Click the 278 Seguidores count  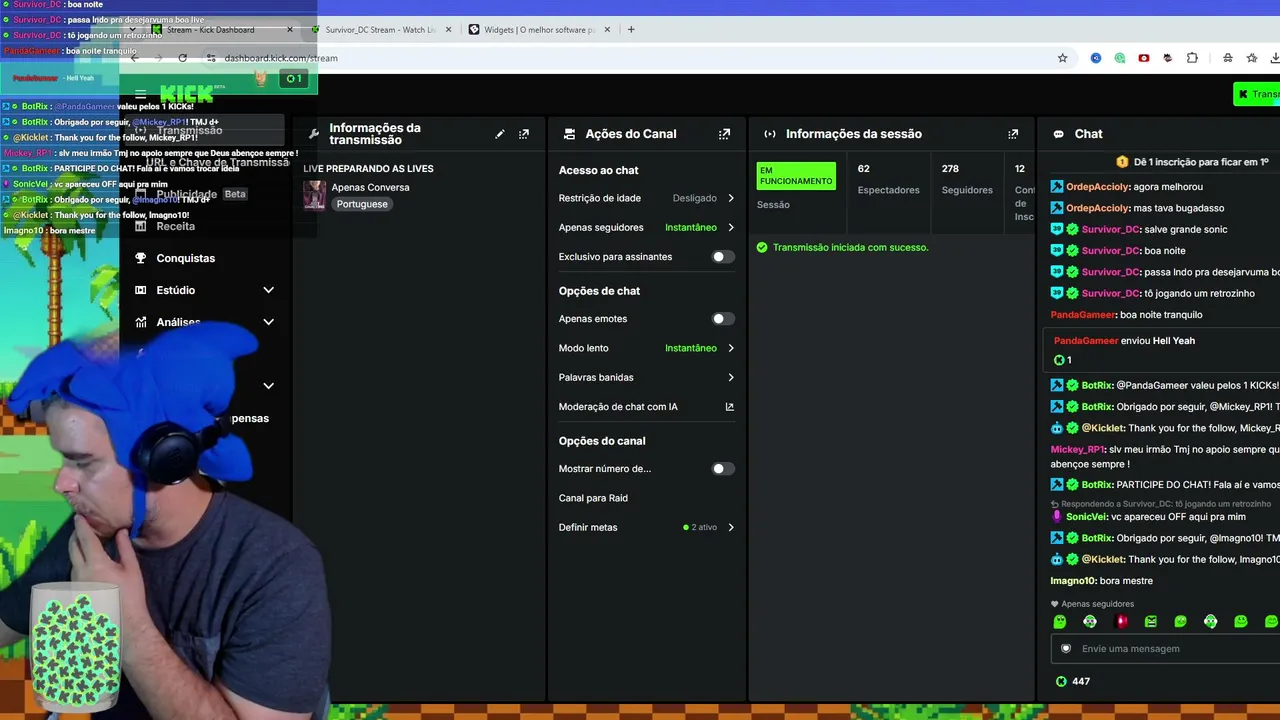[x=967, y=179]
